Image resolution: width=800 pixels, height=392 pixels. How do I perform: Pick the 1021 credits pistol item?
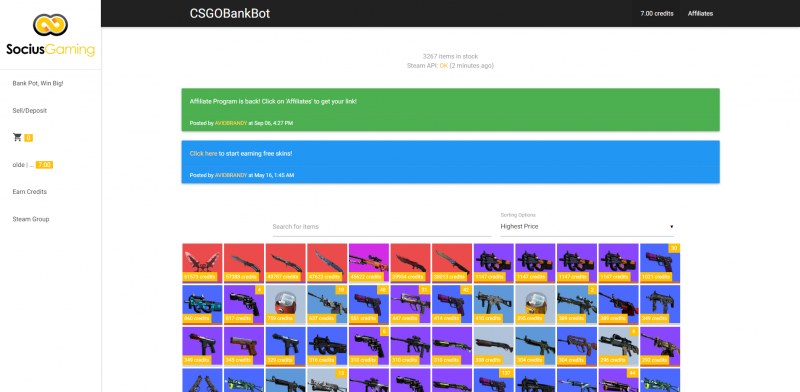[660, 263]
